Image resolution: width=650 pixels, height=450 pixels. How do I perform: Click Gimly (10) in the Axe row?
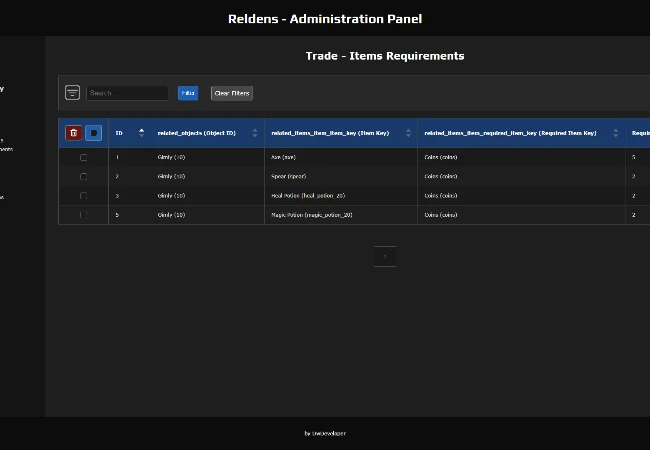171,157
